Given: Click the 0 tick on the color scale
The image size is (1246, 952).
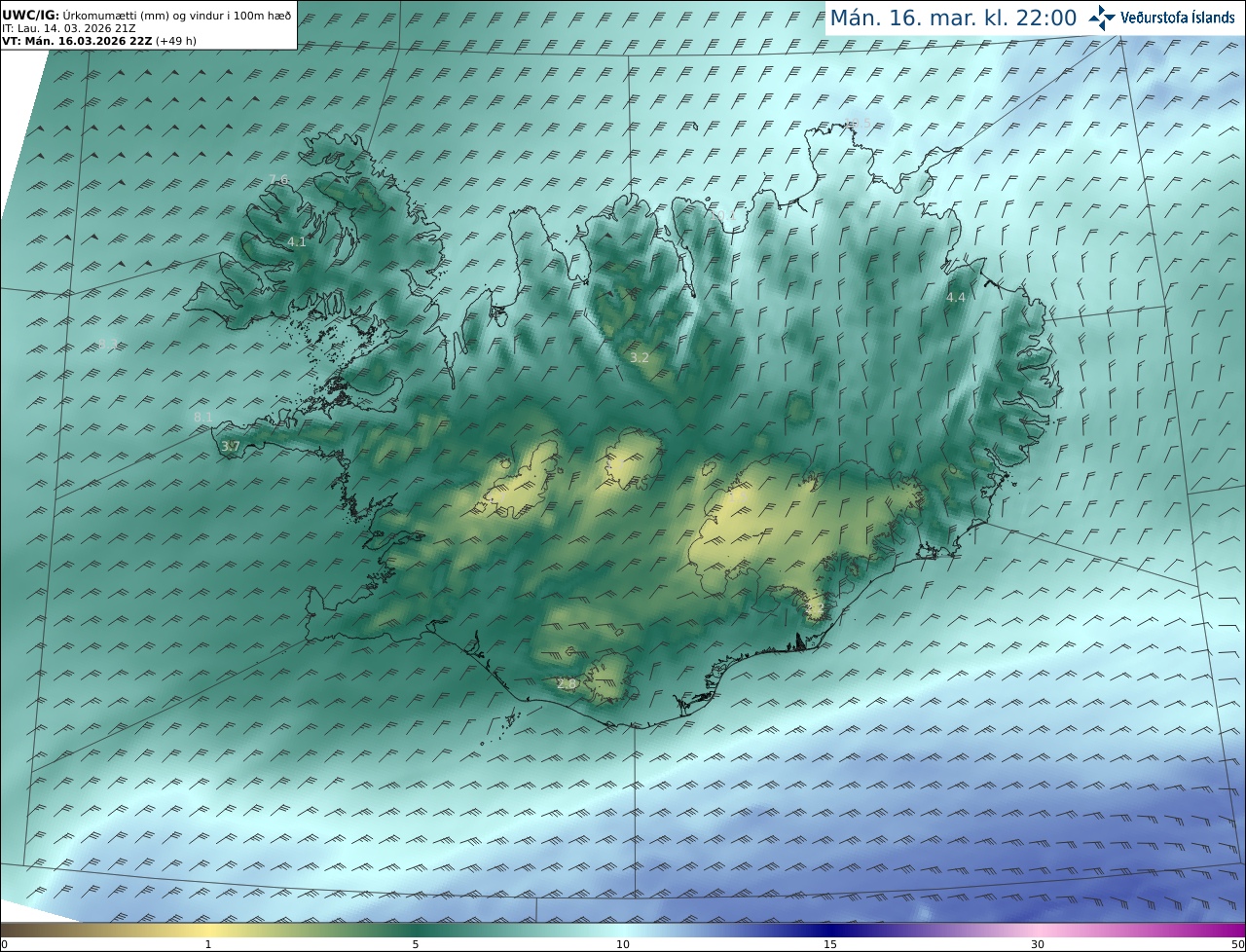Looking at the screenshot, I should [4, 944].
